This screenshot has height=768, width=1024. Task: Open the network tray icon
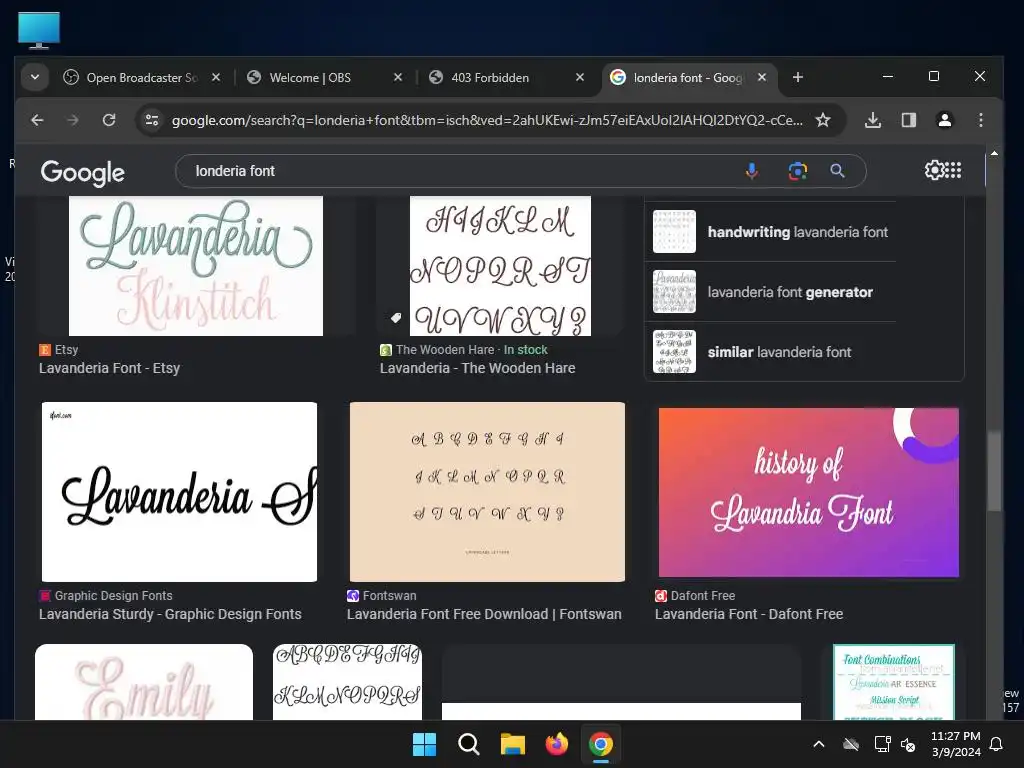882,744
